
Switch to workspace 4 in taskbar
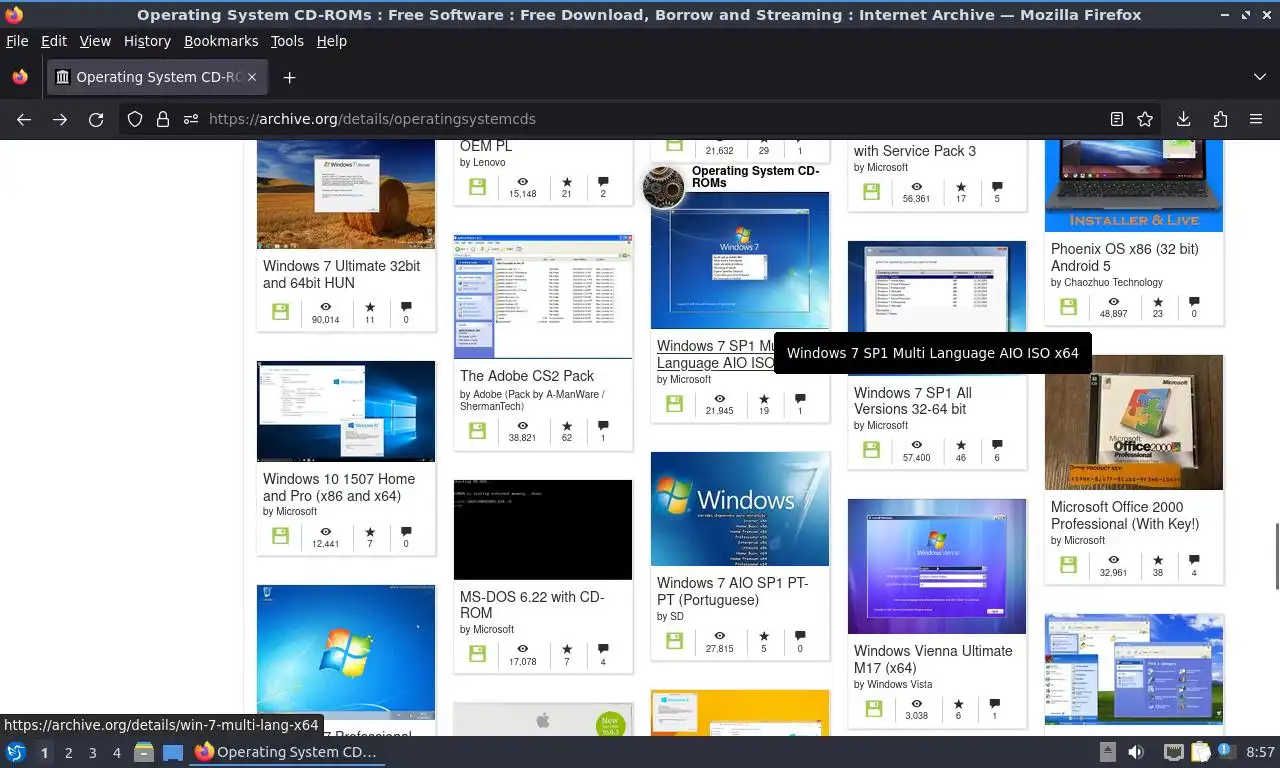(117, 753)
